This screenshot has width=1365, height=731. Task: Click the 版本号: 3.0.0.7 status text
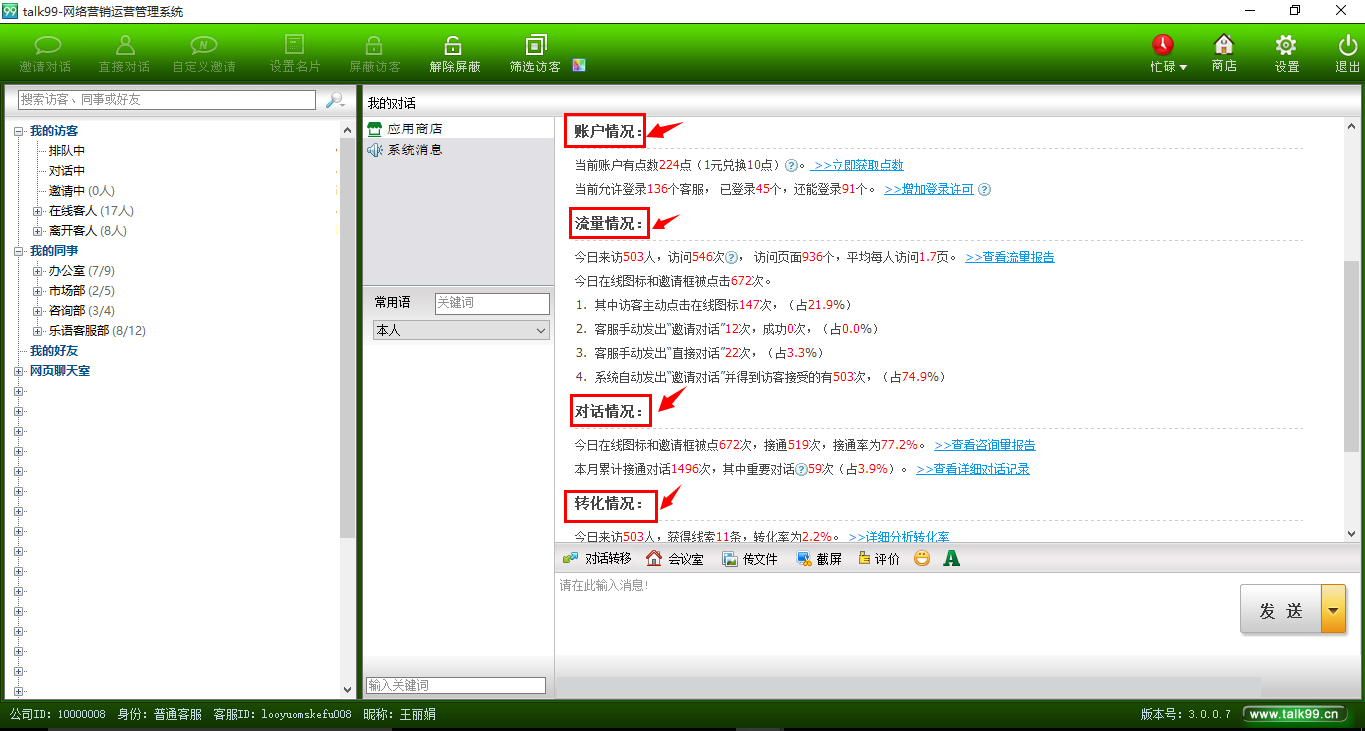click(x=1186, y=715)
